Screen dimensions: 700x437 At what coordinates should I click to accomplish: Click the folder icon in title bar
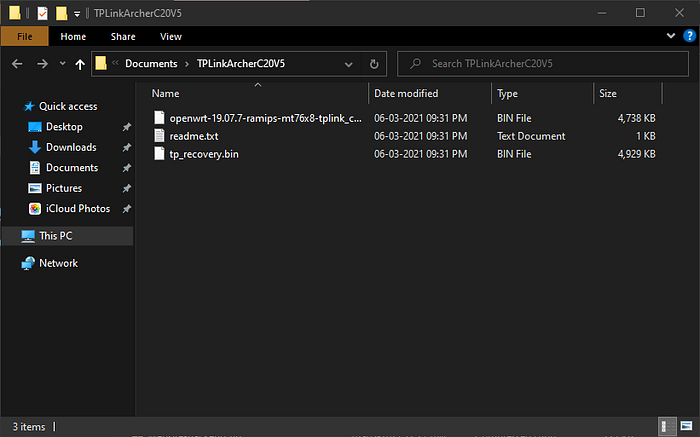[x=14, y=13]
